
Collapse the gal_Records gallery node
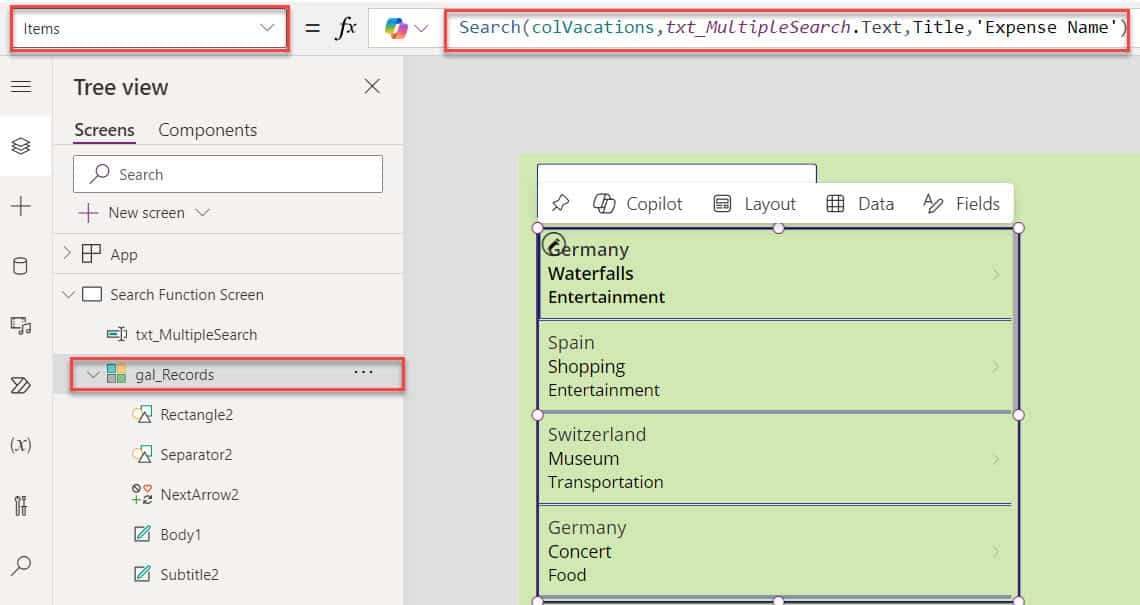tap(92, 374)
